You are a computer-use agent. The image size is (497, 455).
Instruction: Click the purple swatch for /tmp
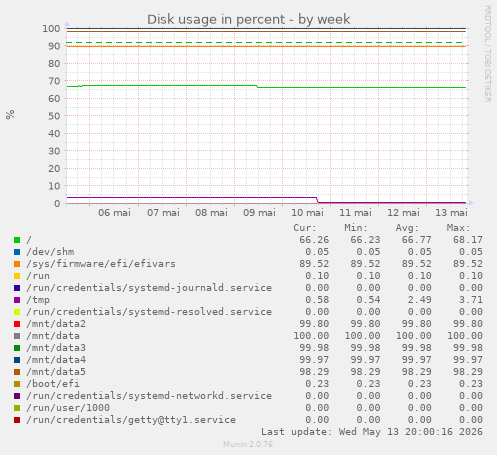(x=17, y=300)
